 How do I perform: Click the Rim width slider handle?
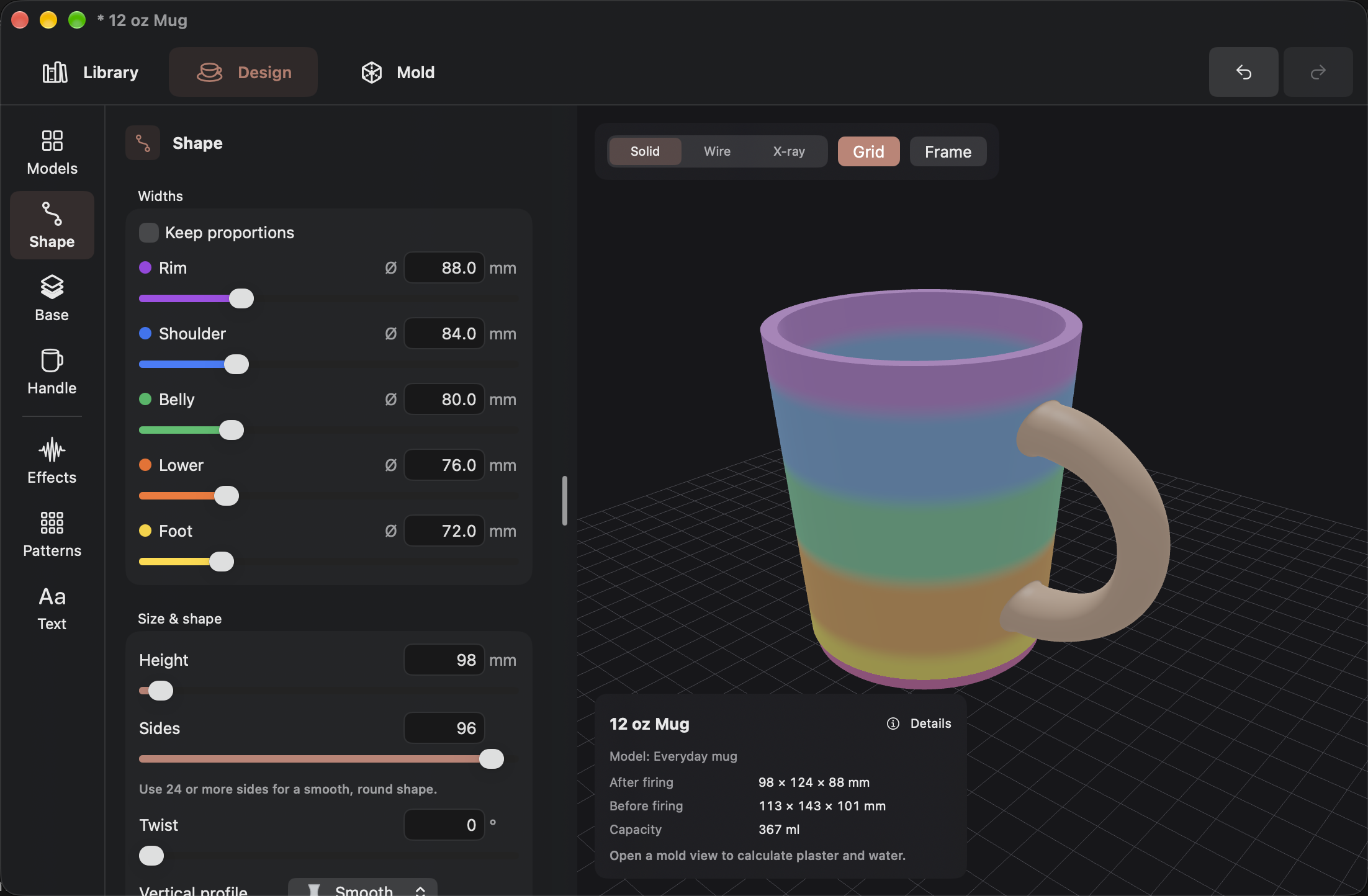point(241,298)
